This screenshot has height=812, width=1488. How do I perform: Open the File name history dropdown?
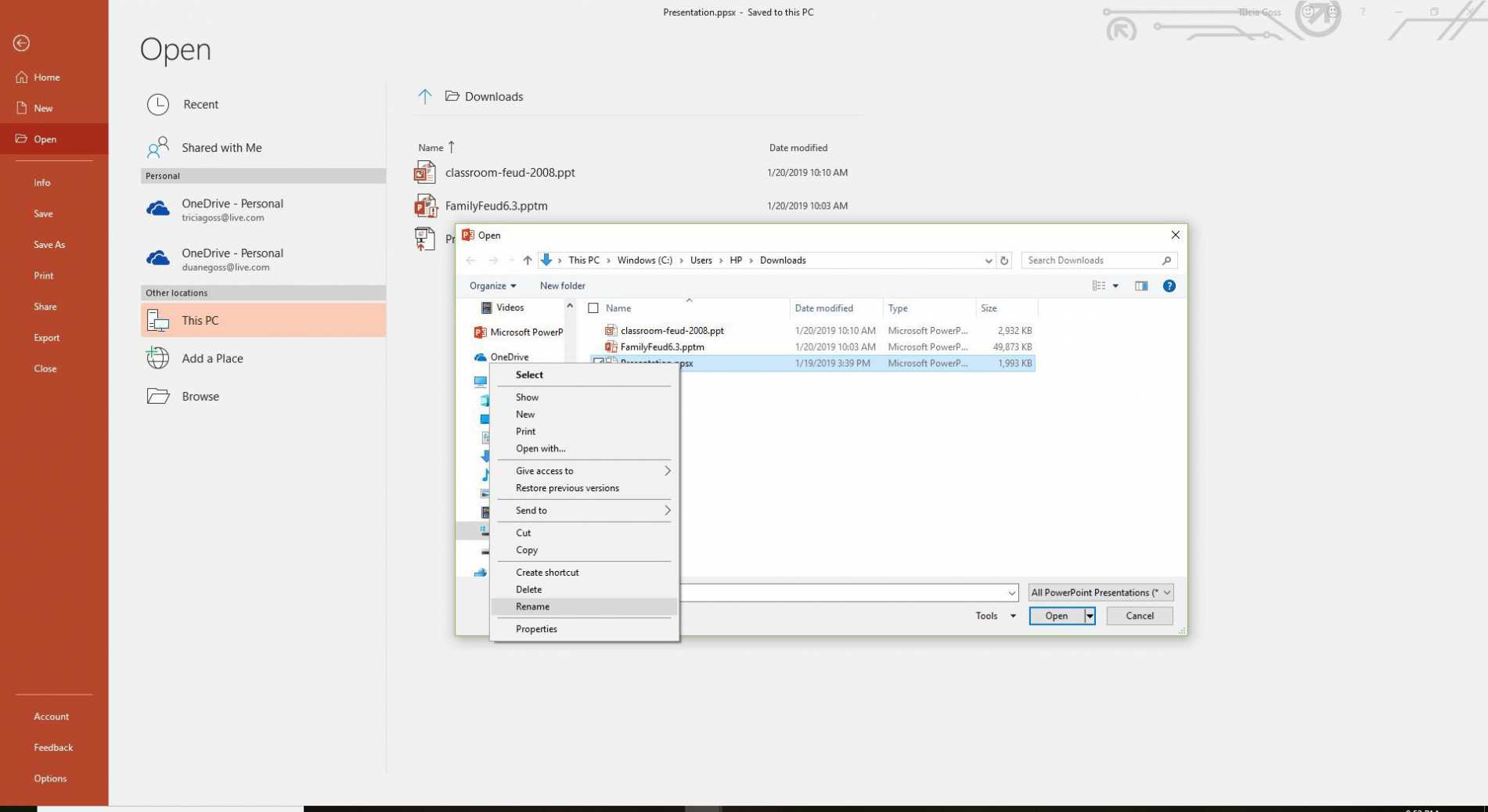(1011, 593)
